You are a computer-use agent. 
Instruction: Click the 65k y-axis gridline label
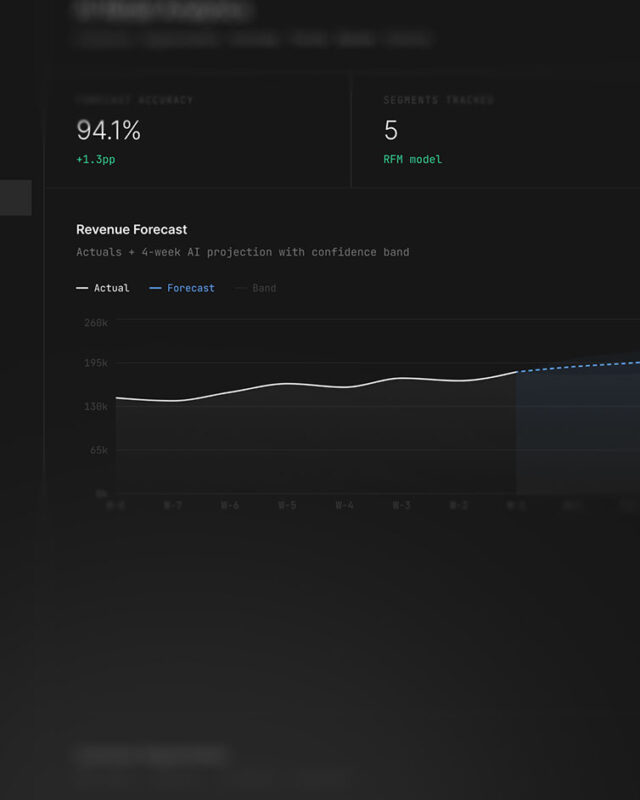[x=99, y=450]
